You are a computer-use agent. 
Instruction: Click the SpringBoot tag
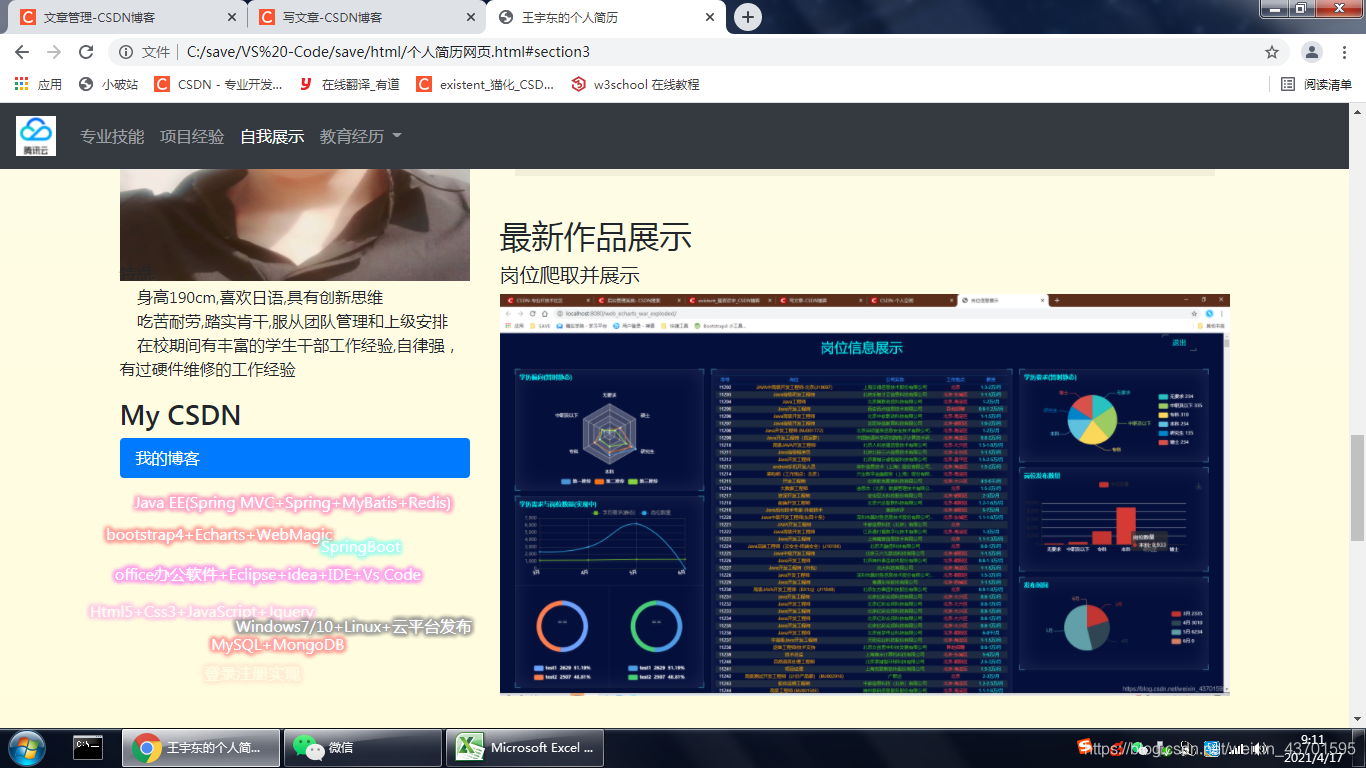pyautogui.click(x=361, y=547)
